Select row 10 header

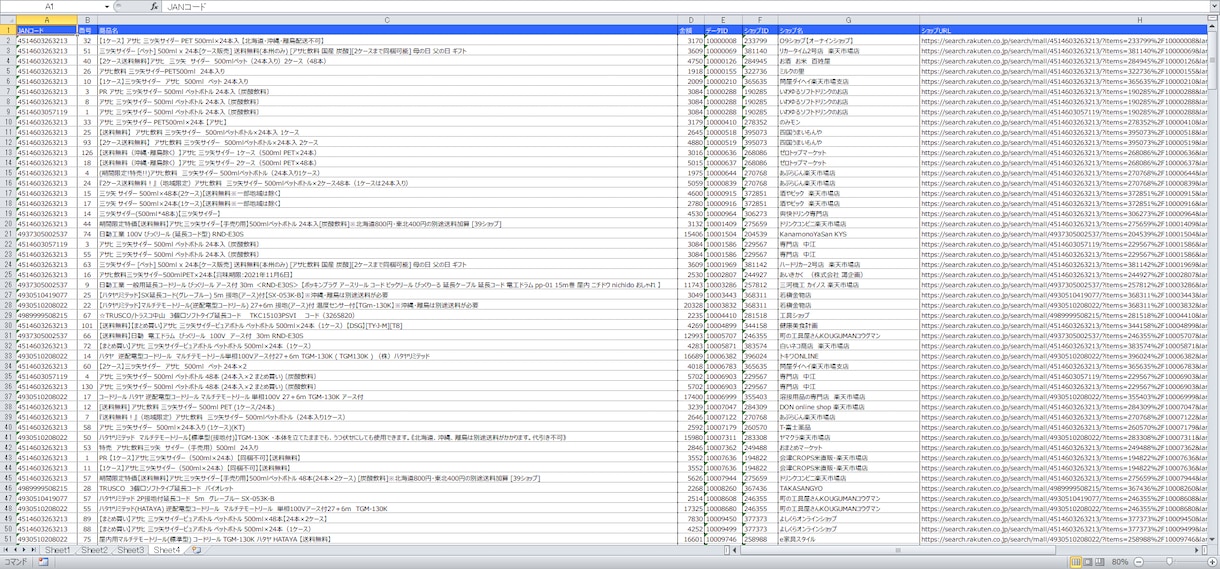pyautogui.click(x=8, y=122)
